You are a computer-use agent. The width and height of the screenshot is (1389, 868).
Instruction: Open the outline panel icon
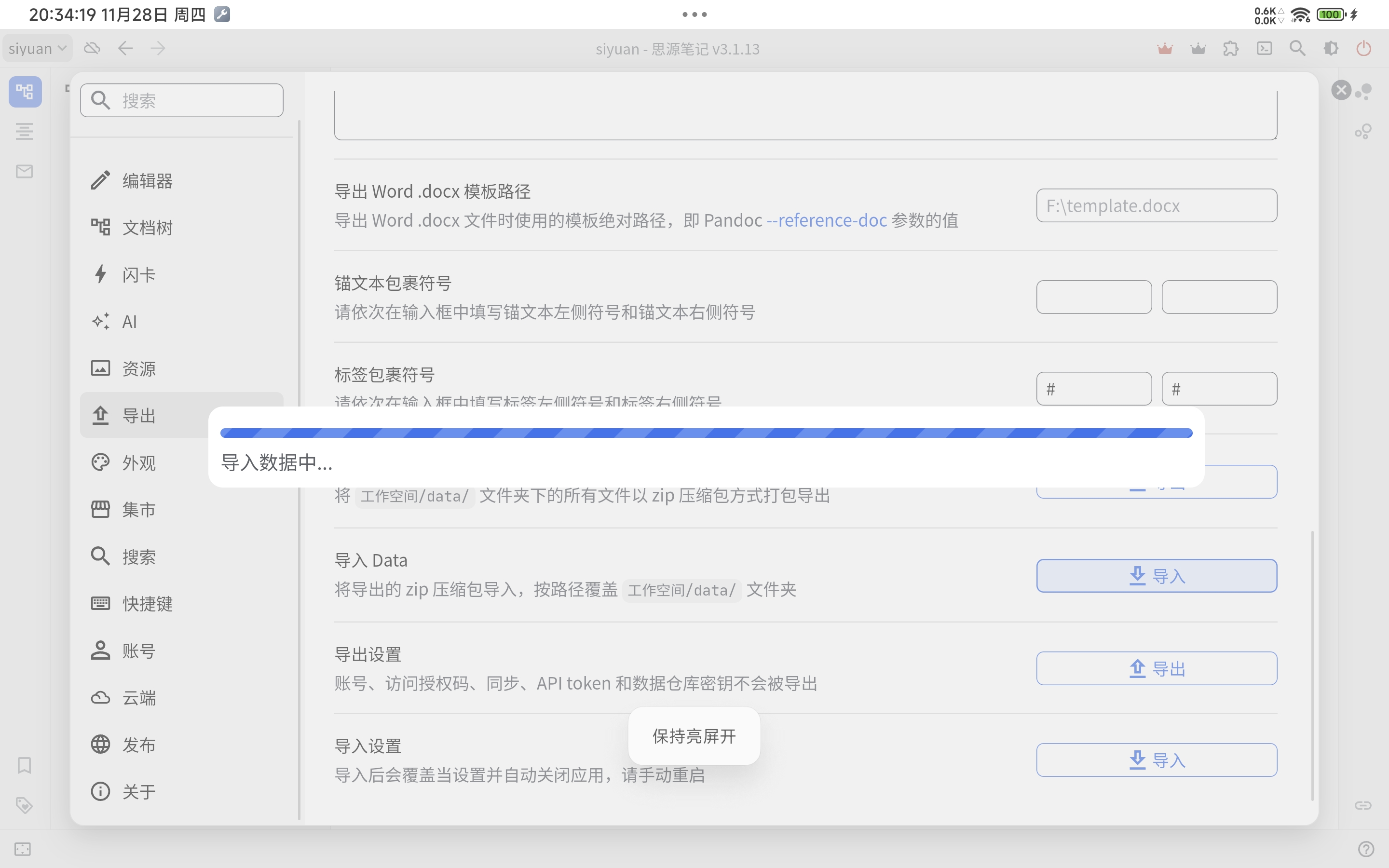pos(24,132)
